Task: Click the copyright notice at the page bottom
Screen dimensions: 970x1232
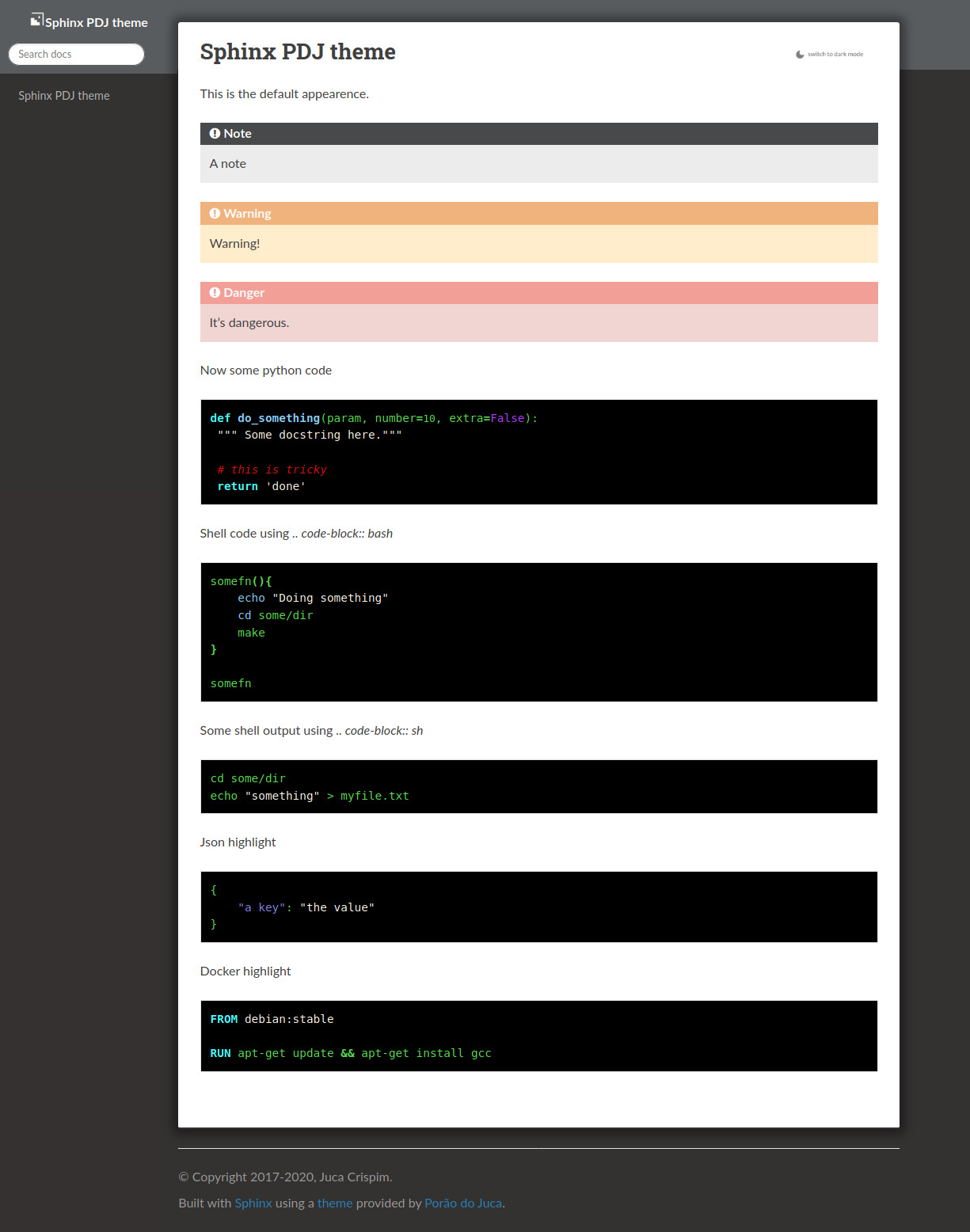Action: coord(285,1177)
